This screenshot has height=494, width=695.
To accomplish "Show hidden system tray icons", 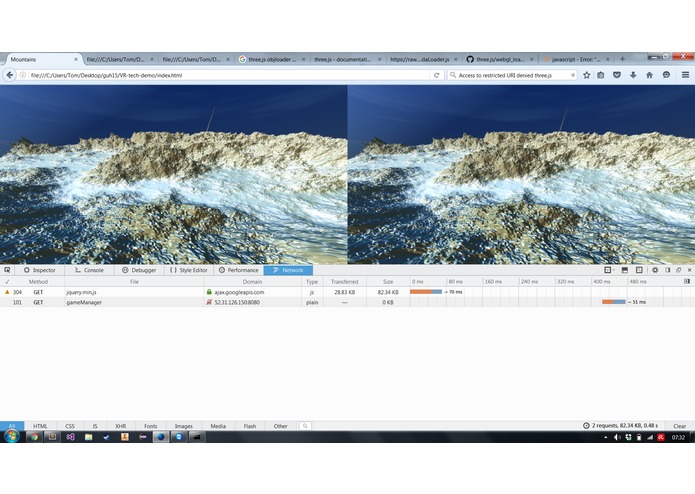I will point(605,437).
